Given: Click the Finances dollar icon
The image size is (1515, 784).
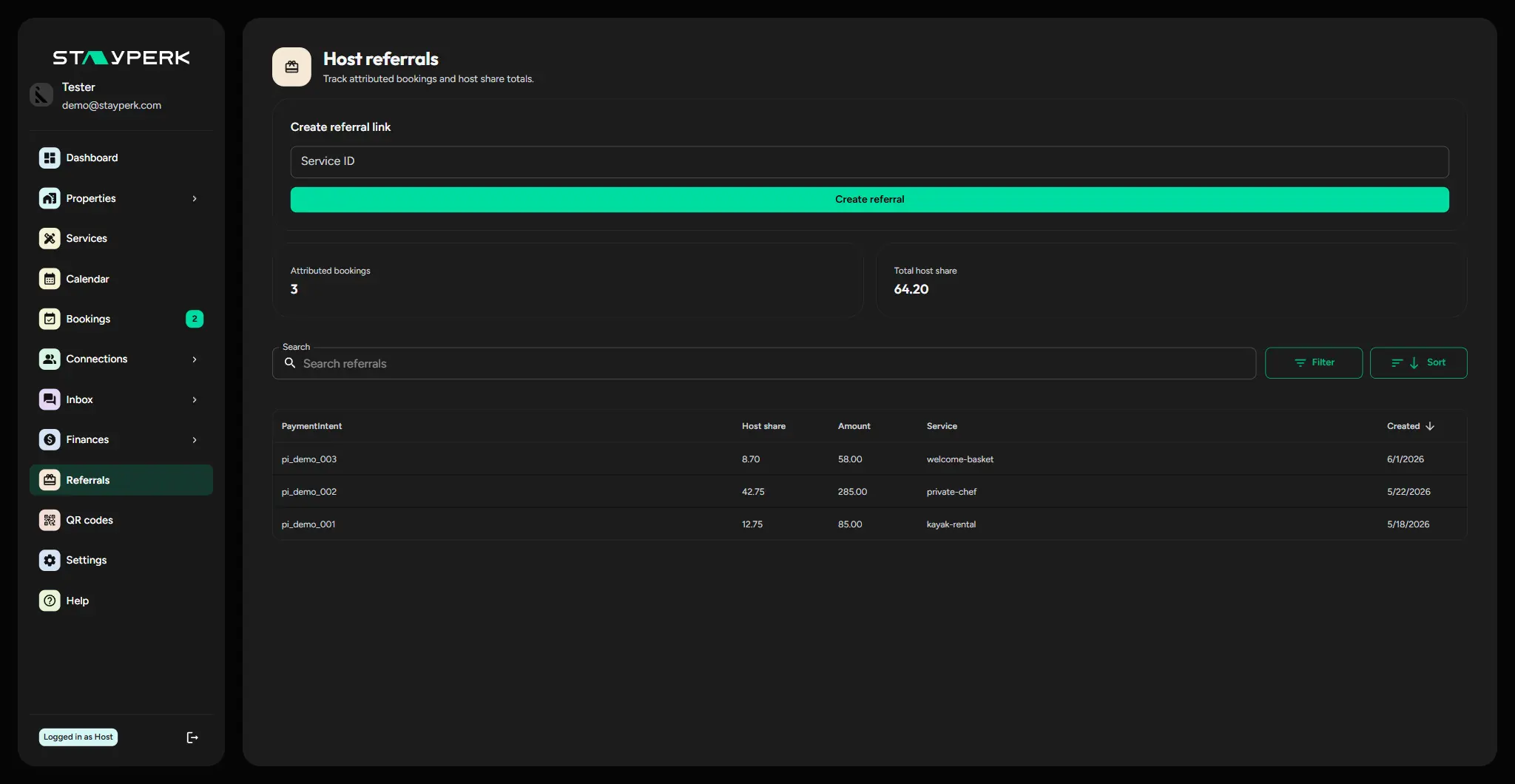Looking at the screenshot, I should [50, 439].
